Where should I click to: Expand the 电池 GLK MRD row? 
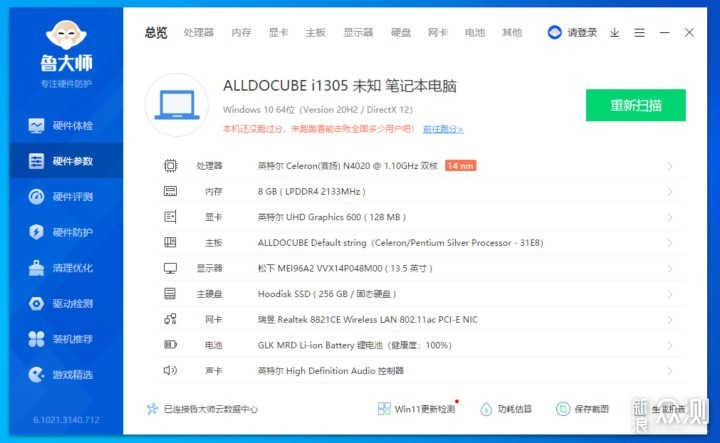click(670, 345)
